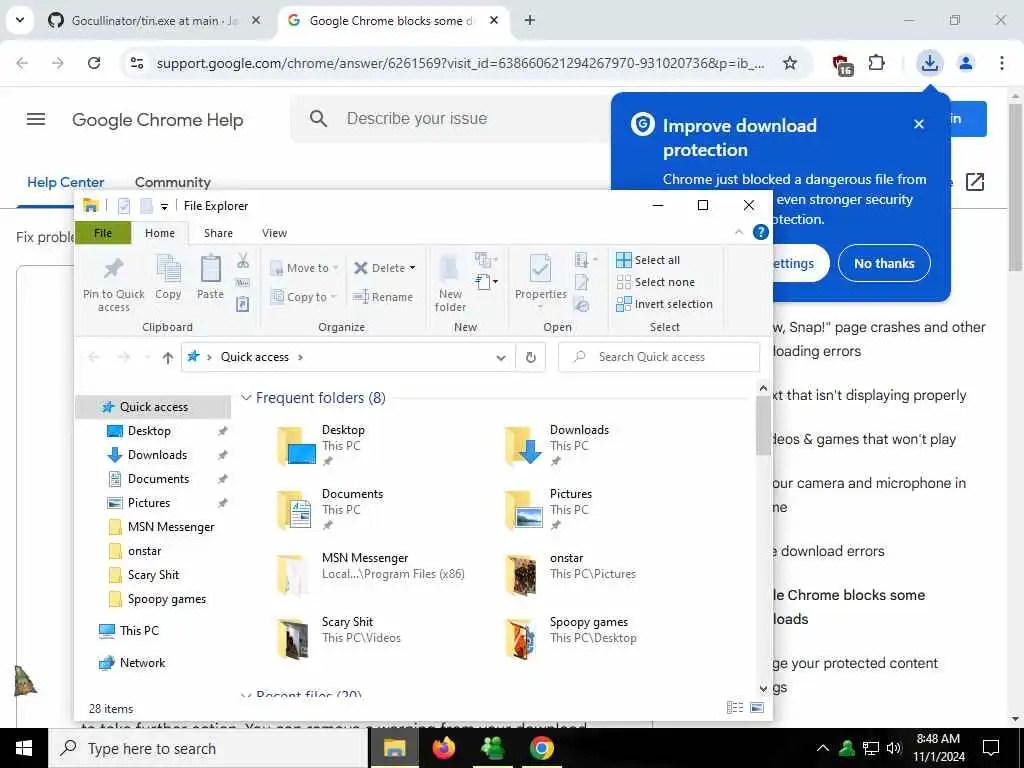Minimize the File Explorer ribbon chevron
Screen dimensions: 1024x768
coord(739,232)
